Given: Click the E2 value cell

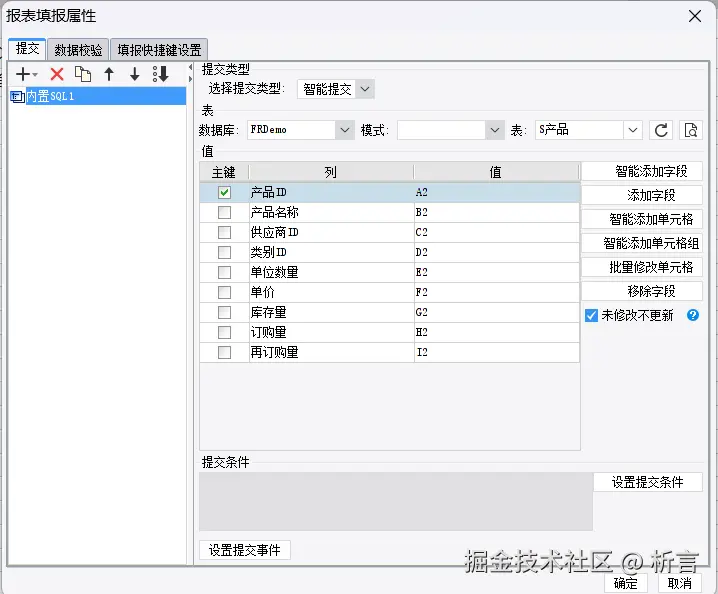Looking at the screenshot, I should (x=497, y=272).
